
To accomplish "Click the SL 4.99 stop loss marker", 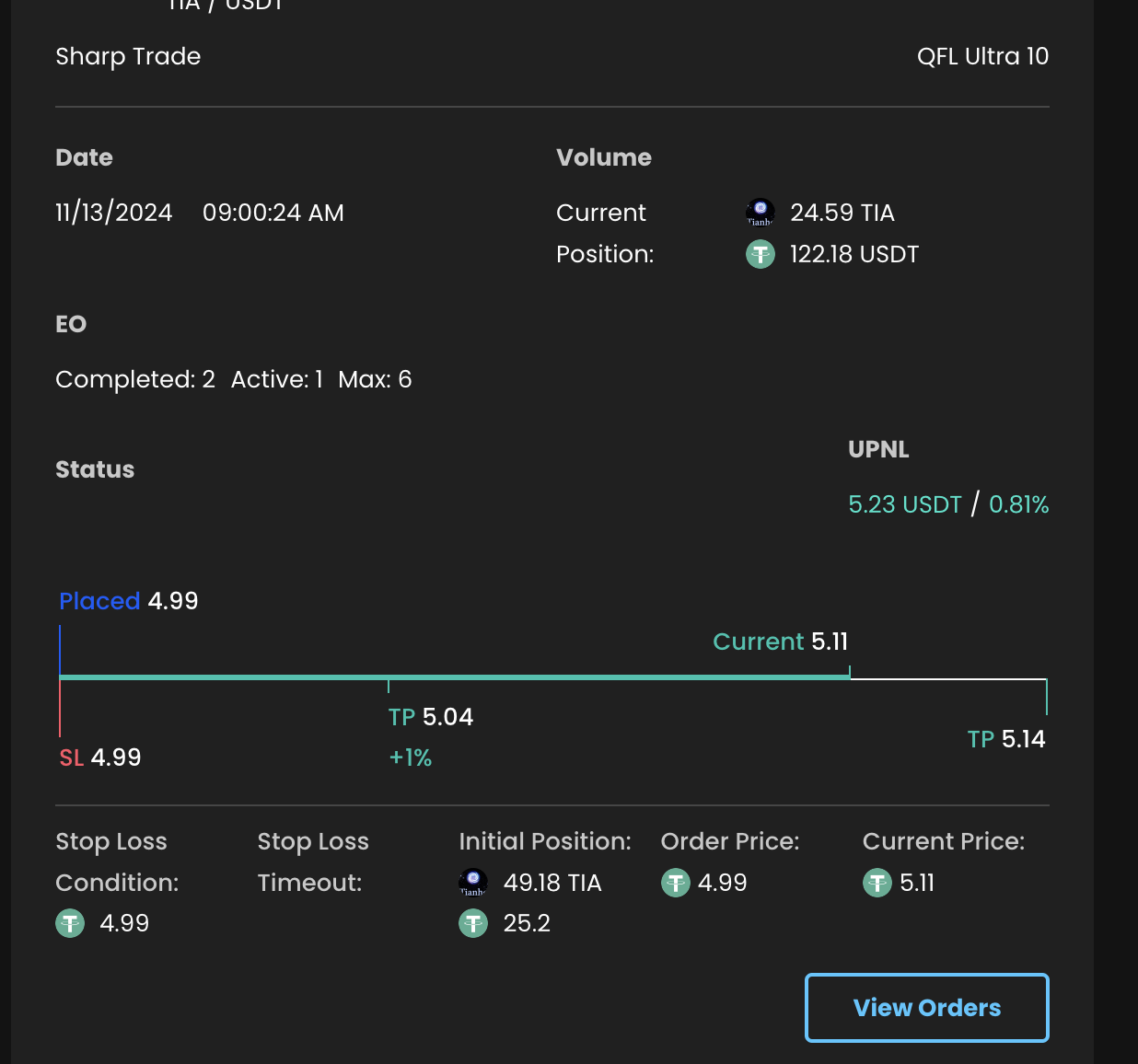I will click(x=100, y=758).
